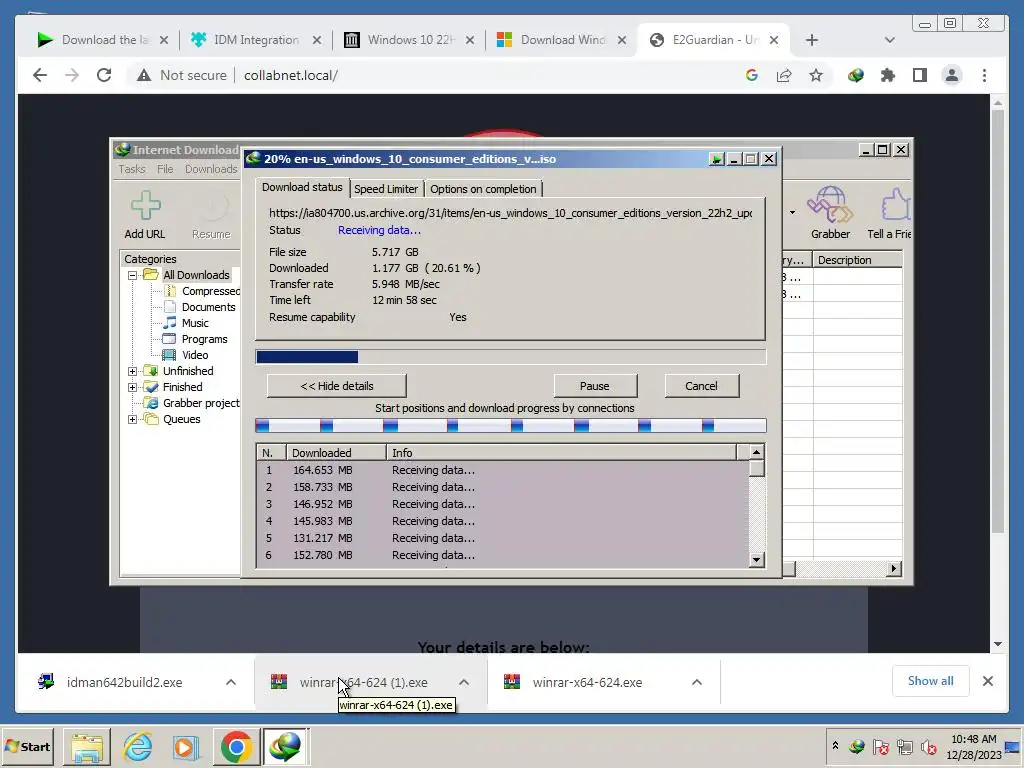
Task: Expand the Queues category
Action: 133,419
